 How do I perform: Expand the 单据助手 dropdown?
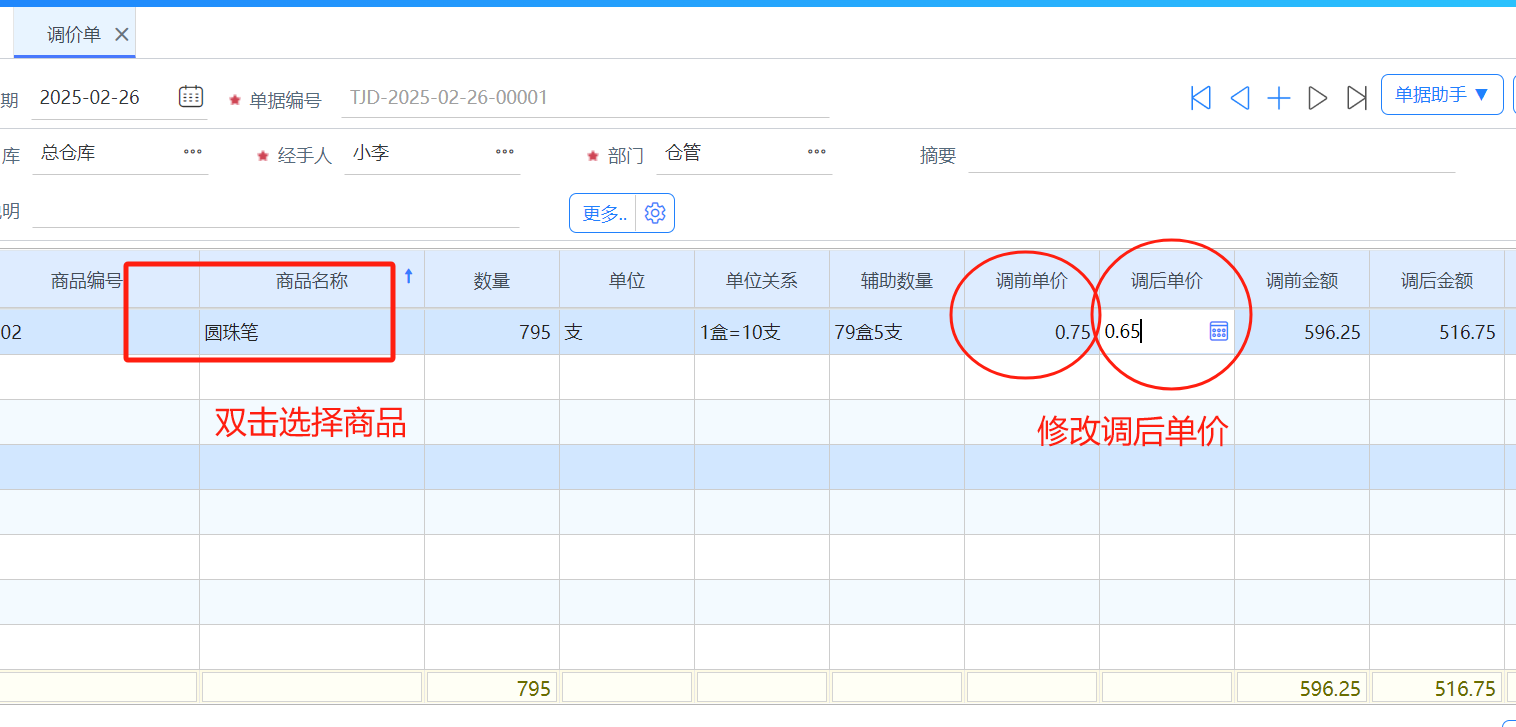[x=1442, y=95]
